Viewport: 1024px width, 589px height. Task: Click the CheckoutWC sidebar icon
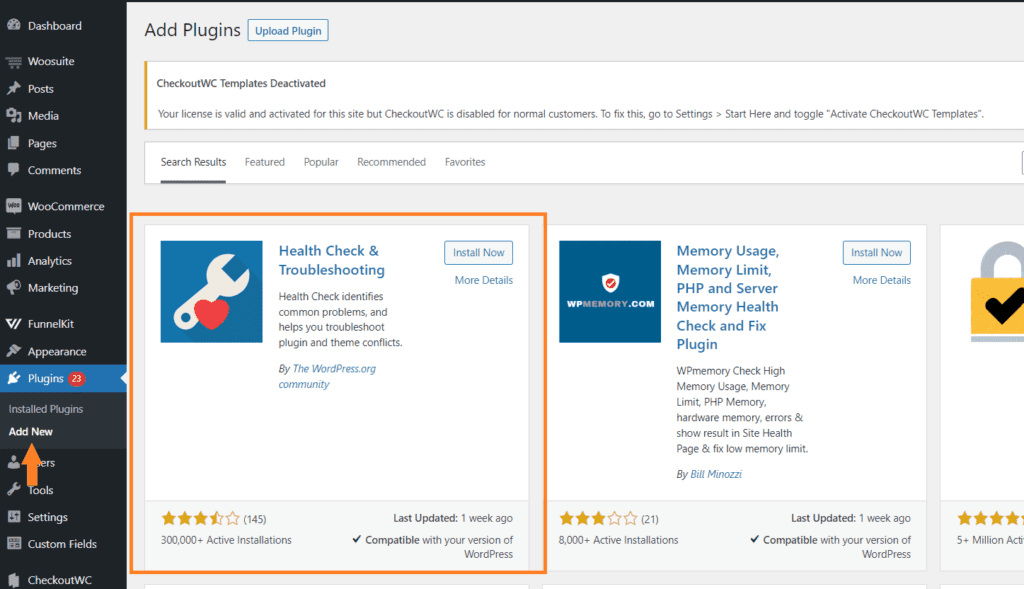pos(14,579)
